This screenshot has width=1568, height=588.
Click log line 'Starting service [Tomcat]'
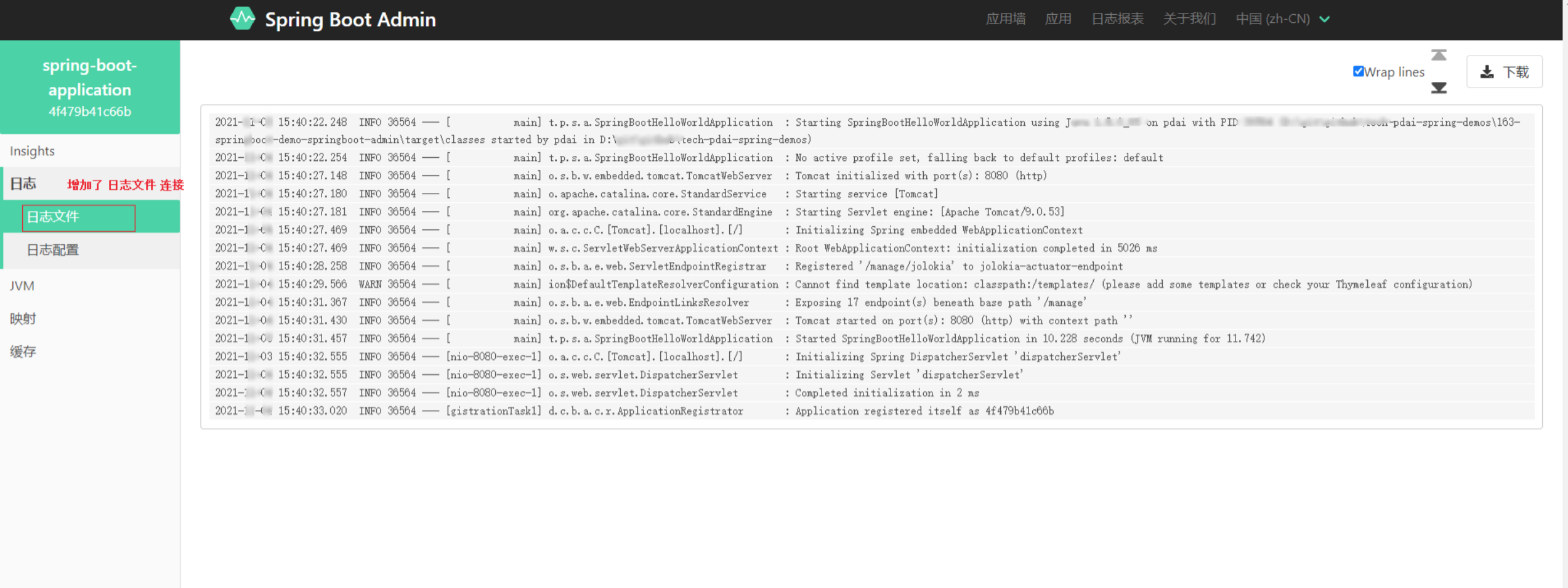[871, 194]
